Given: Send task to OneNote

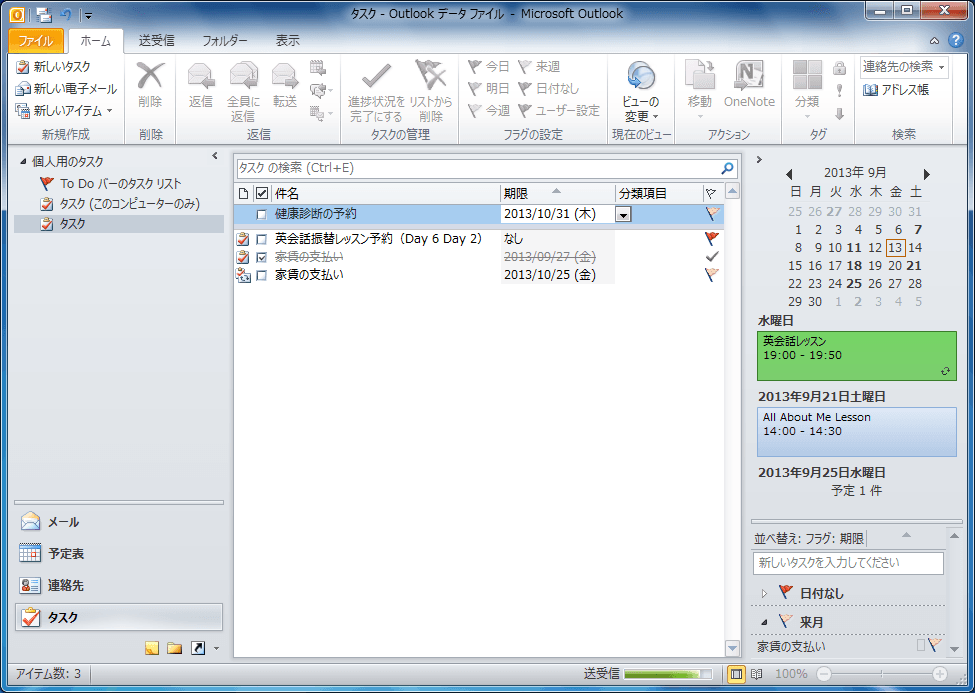Looking at the screenshot, I should click(749, 85).
